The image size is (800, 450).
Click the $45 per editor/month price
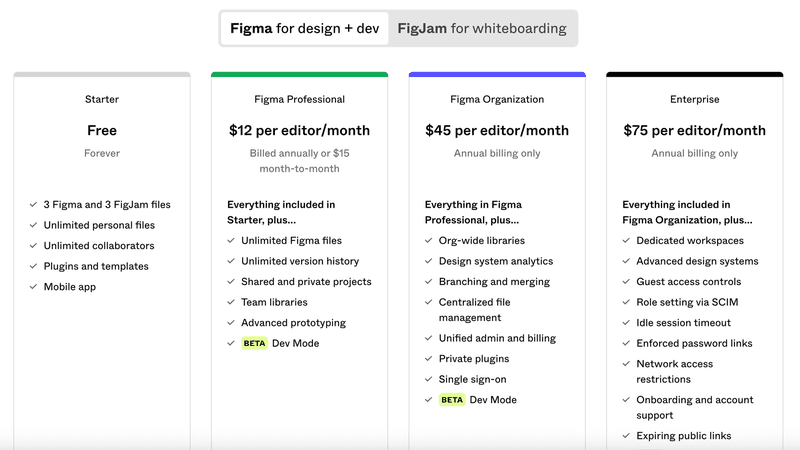(x=497, y=130)
